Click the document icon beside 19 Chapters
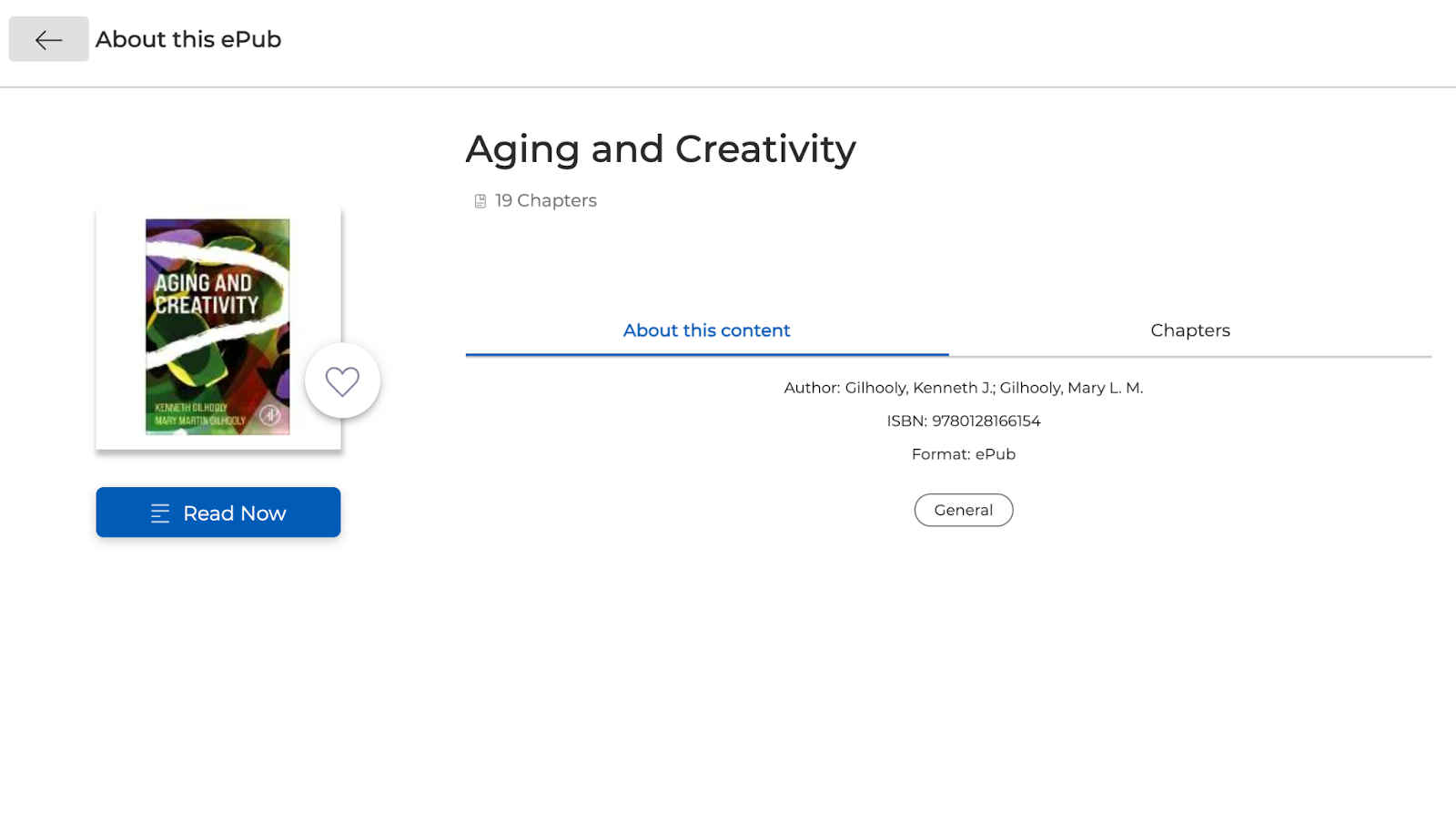Screen dimensions: 1456x822 [480, 201]
